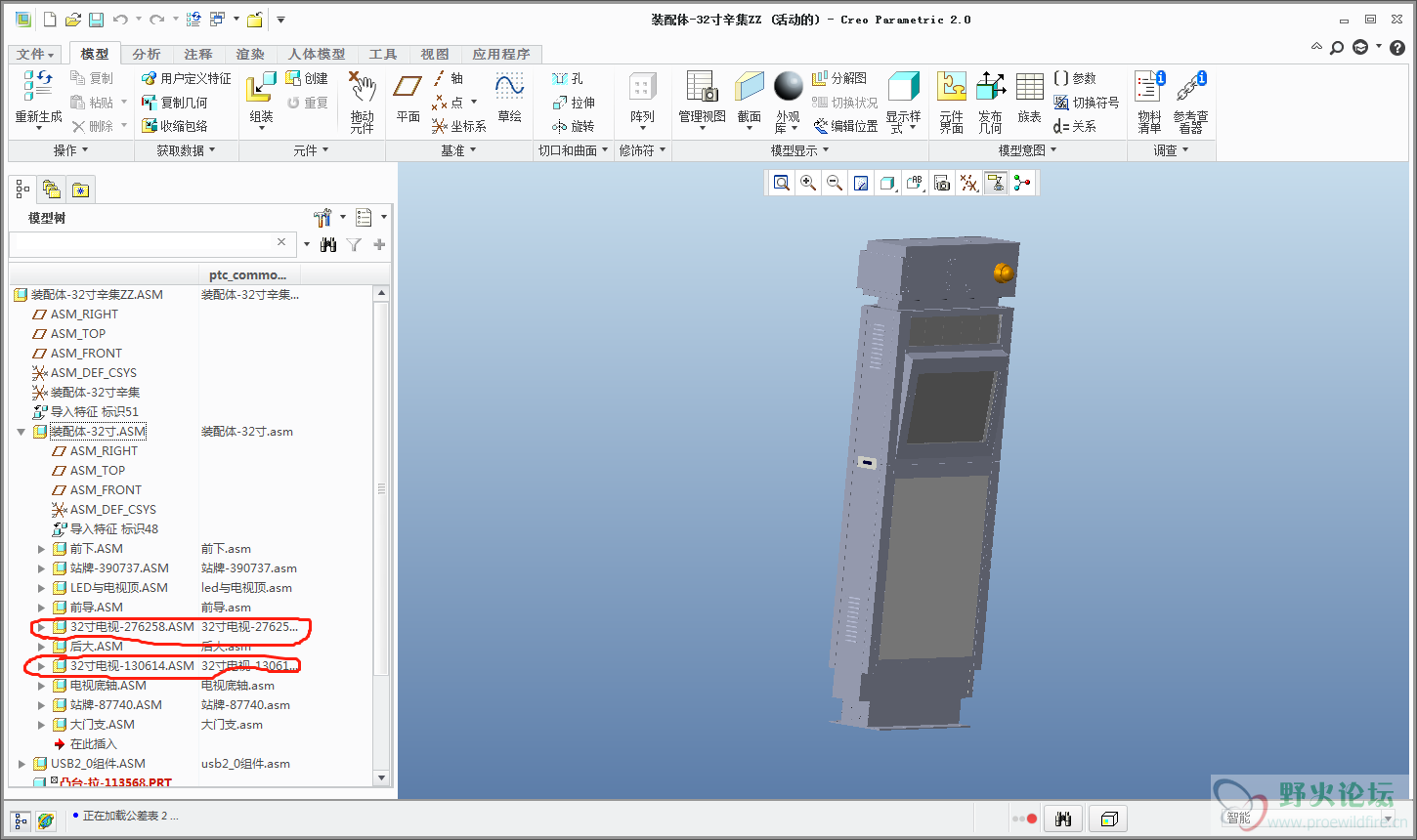Select the 大门支.ASM tree item

[103, 725]
